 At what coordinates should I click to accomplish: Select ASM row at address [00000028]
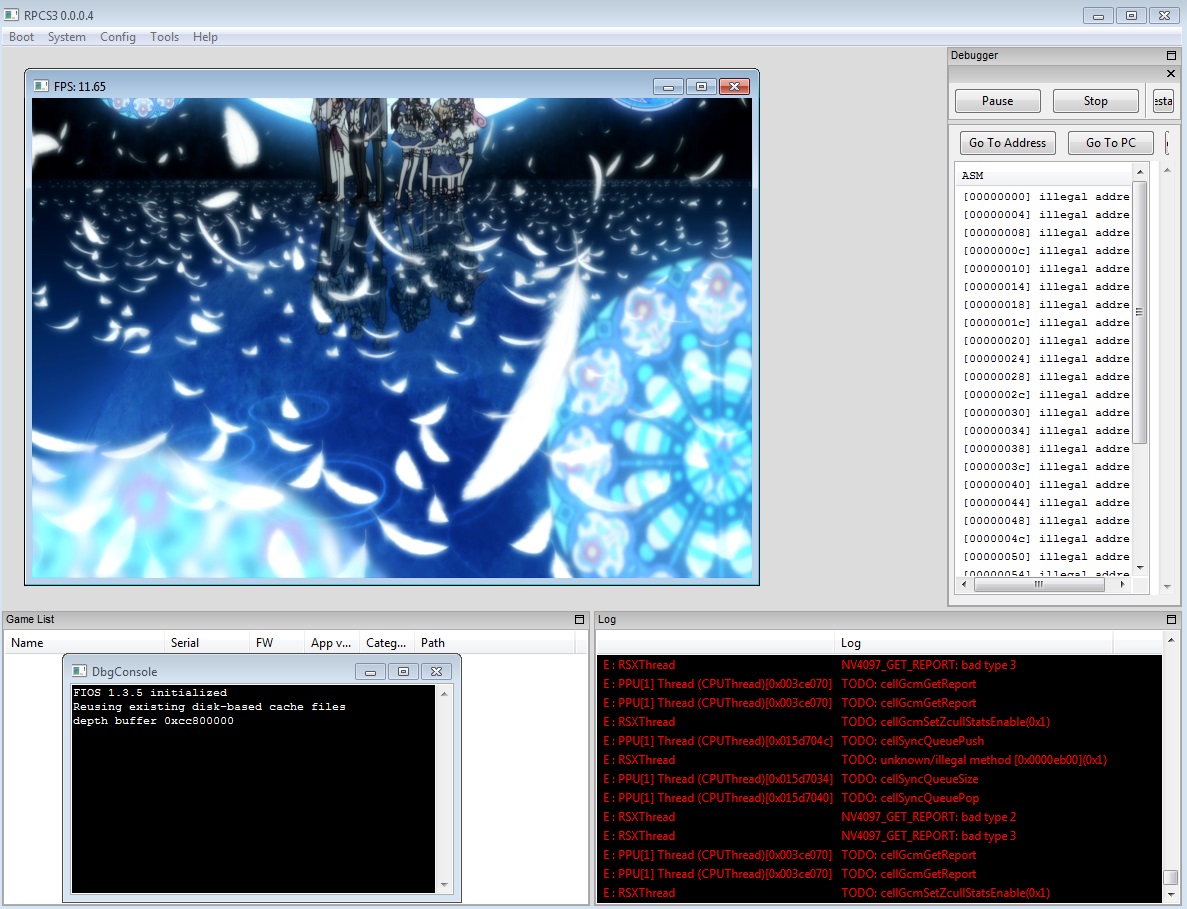(1045, 377)
